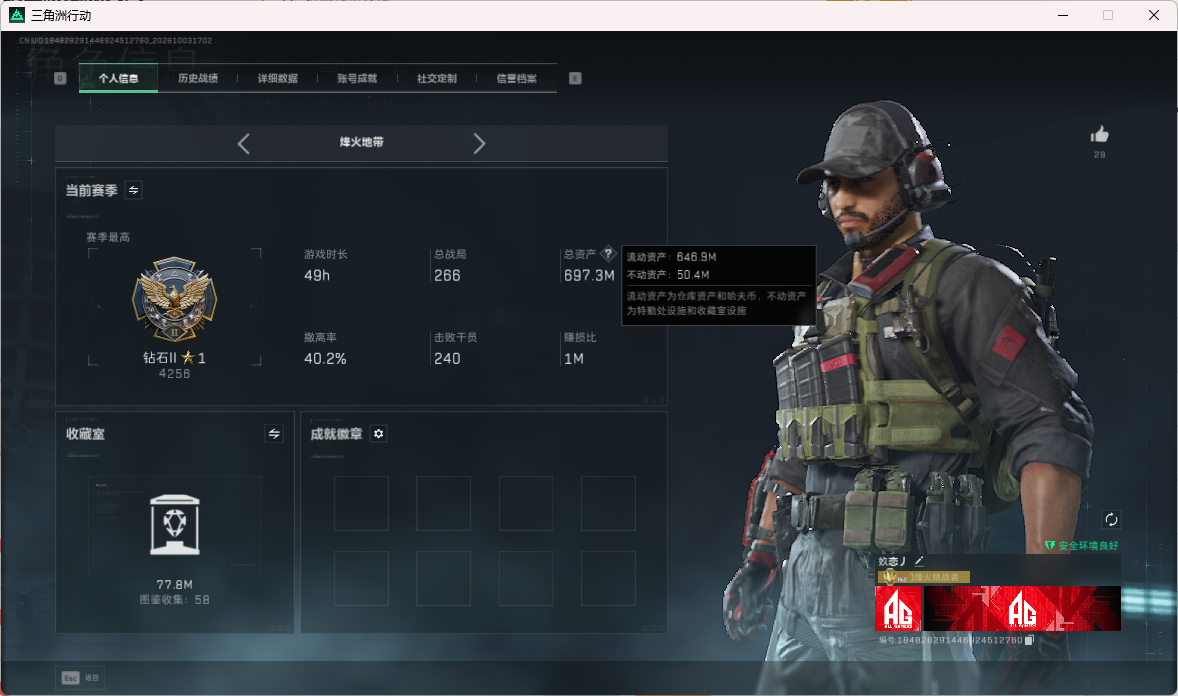Switch to the 历史战绩 tab
Viewport: 1178px width, 696px height.
(198, 78)
